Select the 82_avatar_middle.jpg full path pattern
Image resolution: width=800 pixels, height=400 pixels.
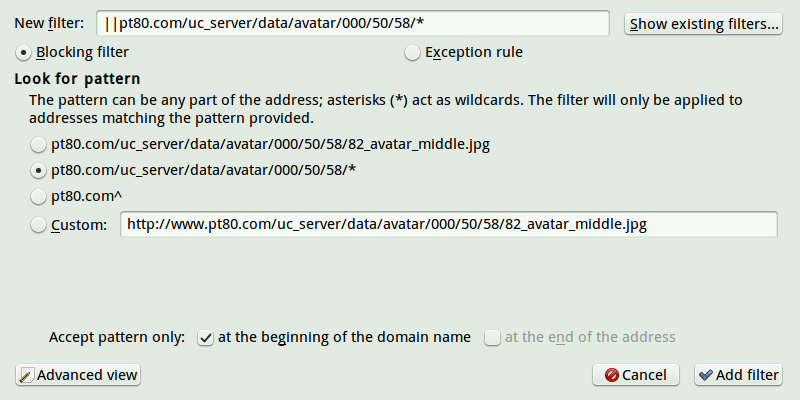(x=38, y=145)
